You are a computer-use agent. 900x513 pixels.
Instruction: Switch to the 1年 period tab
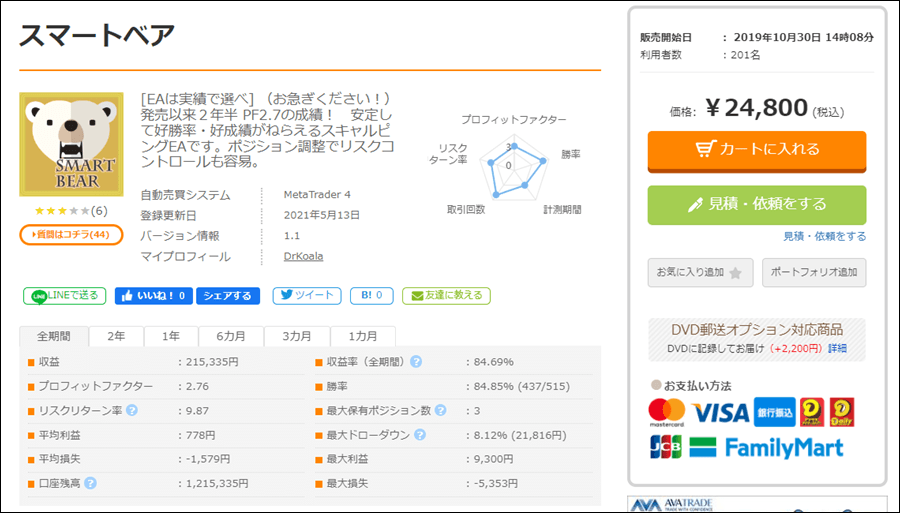point(171,336)
